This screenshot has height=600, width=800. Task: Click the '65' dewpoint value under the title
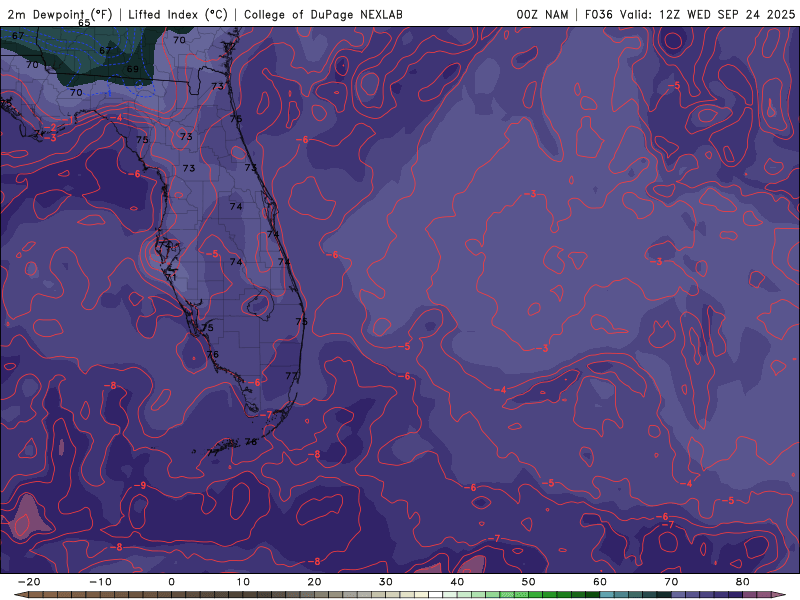pos(84,23)
